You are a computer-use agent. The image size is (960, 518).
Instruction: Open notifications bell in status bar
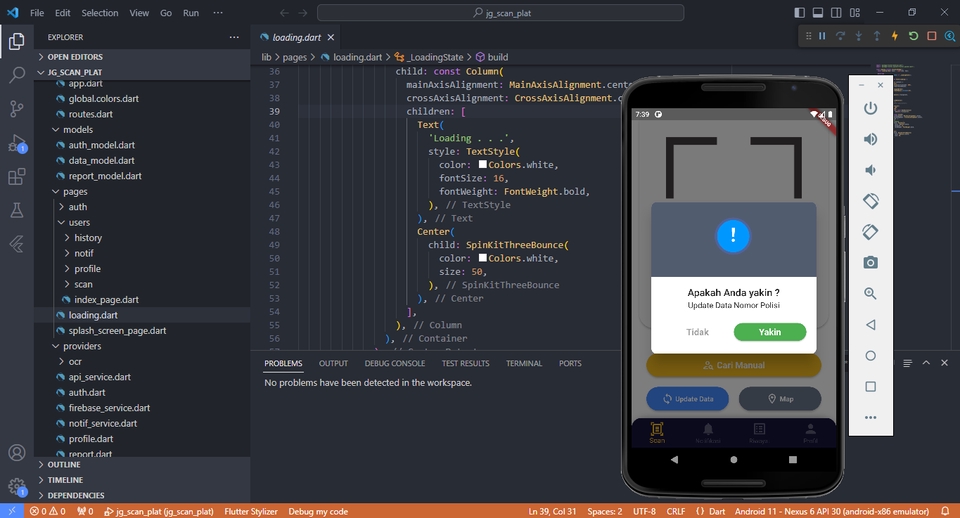[x=945, y=511]
